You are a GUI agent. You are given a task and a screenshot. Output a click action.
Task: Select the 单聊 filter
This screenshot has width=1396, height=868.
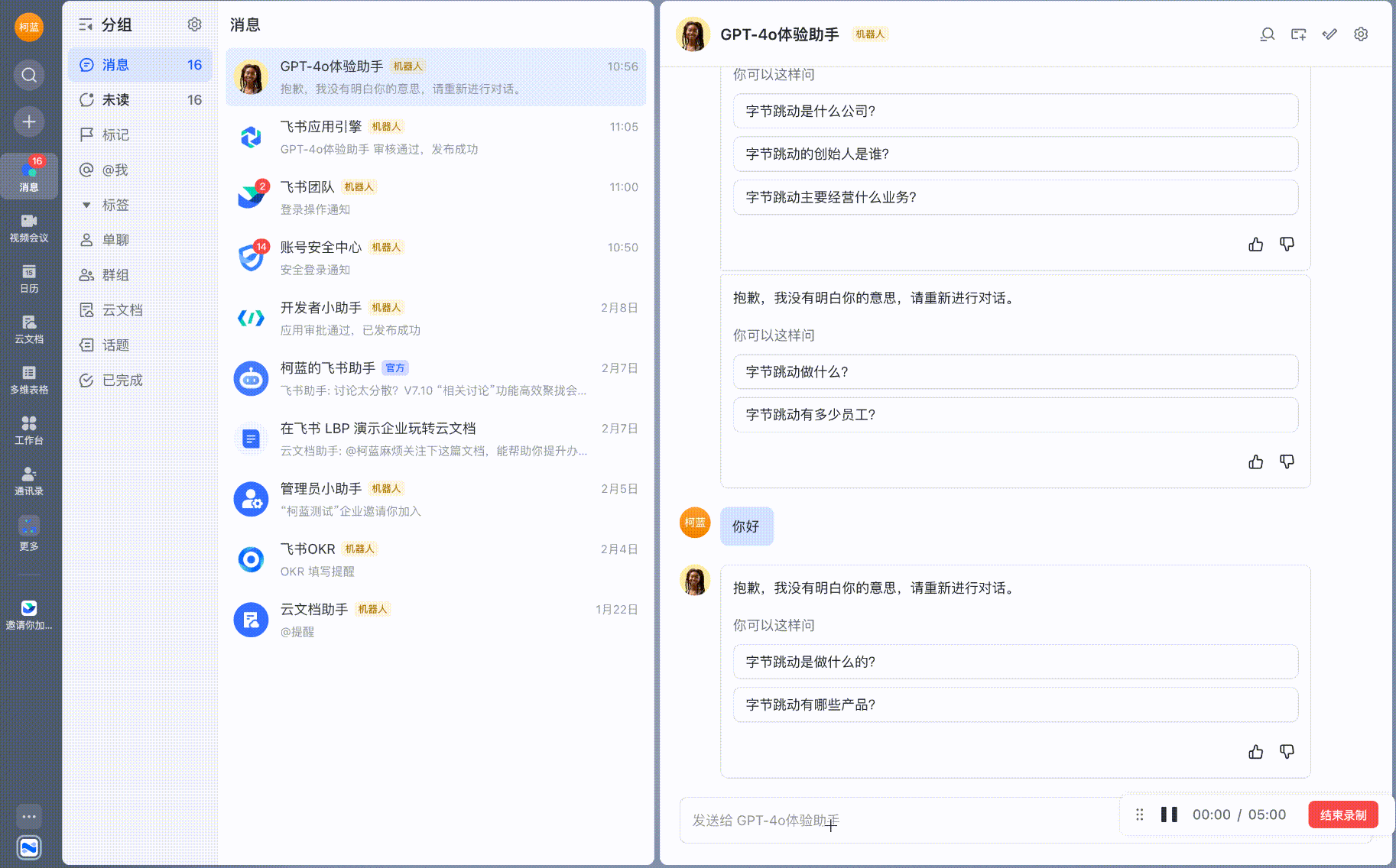tap(141, 240)
